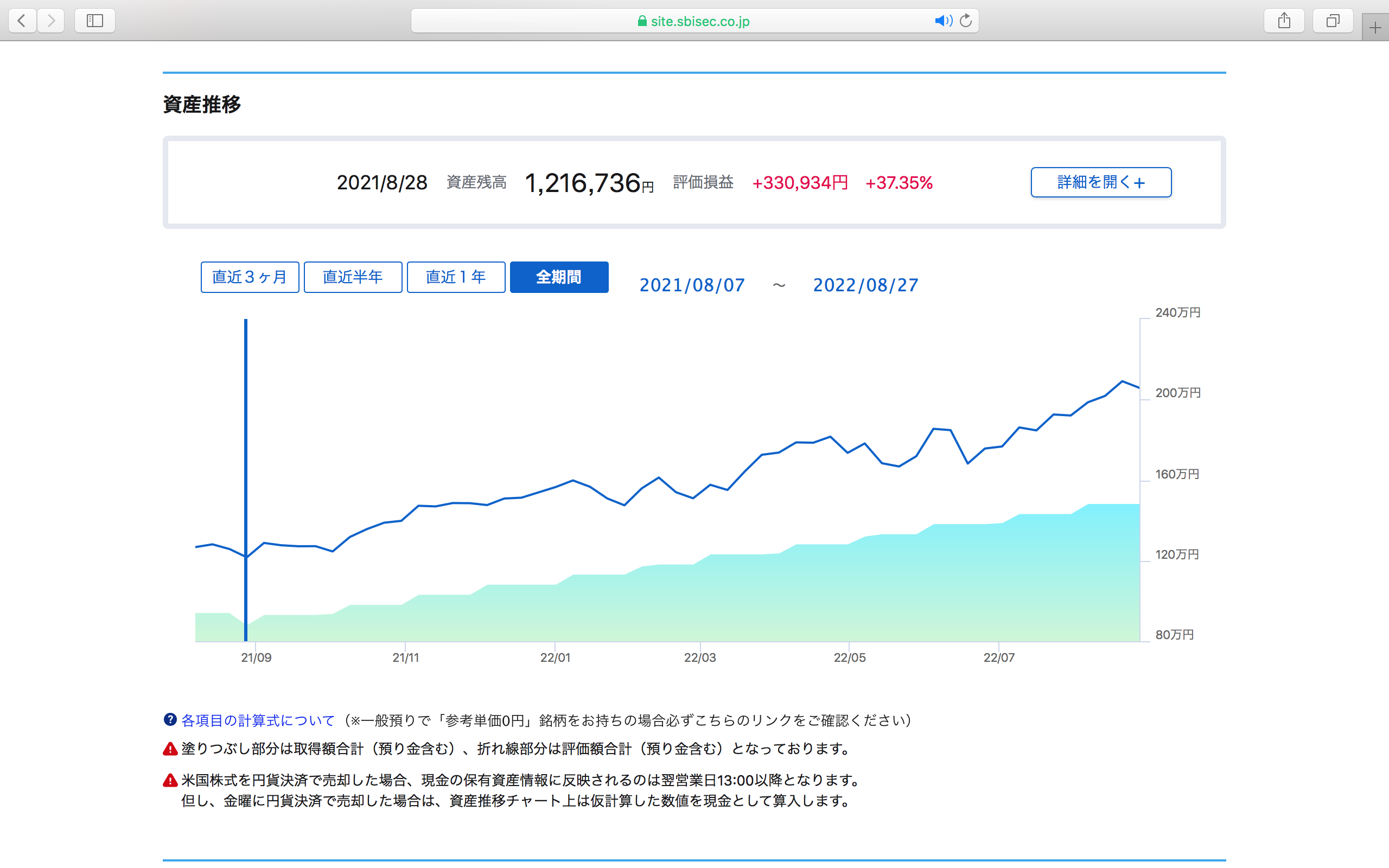Open the Share menu icon

1284,21
